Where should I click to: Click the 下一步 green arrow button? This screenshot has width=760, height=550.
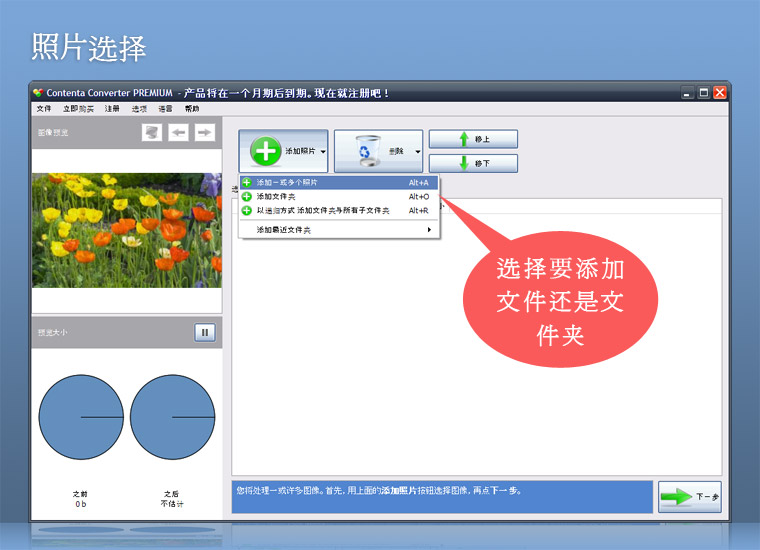(689, 496)
